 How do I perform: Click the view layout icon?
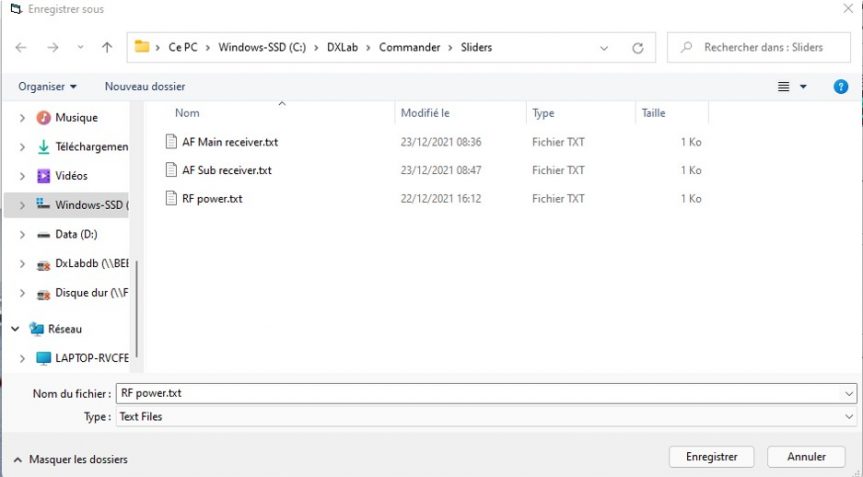pos(785,87)
